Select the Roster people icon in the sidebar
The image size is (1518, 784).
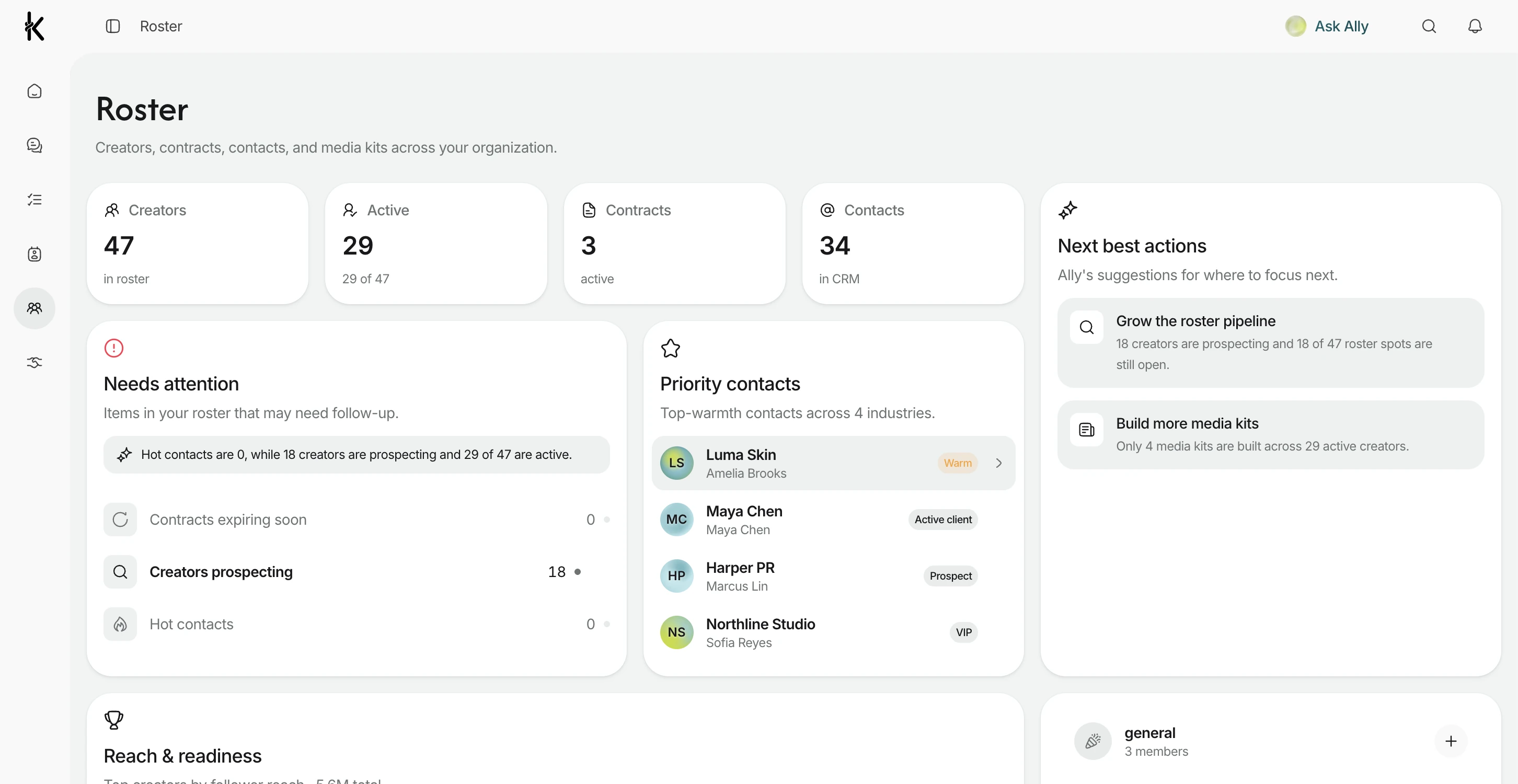point(34,308)
